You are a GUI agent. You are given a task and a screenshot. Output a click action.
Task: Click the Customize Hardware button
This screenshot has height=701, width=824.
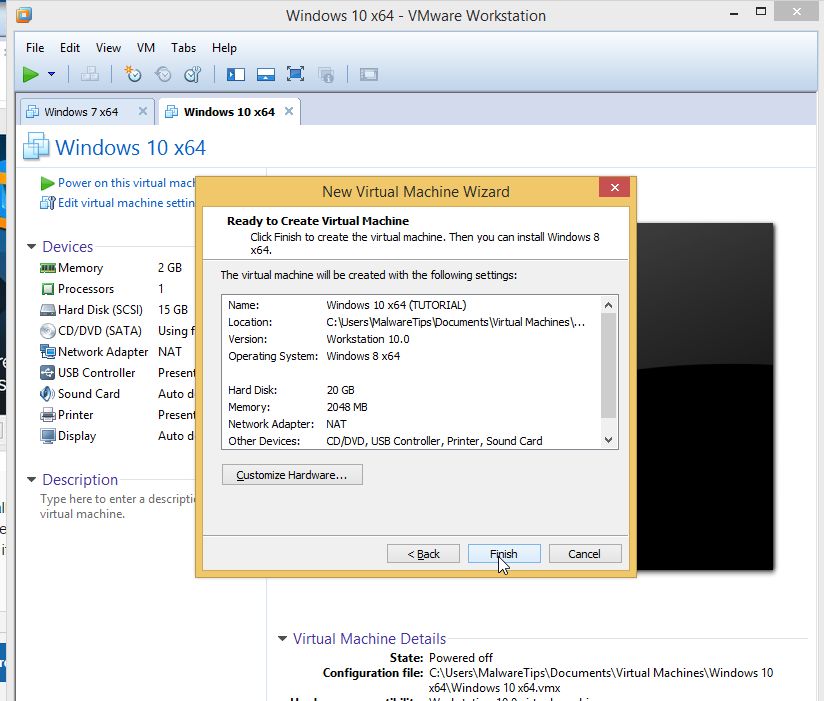292,475
